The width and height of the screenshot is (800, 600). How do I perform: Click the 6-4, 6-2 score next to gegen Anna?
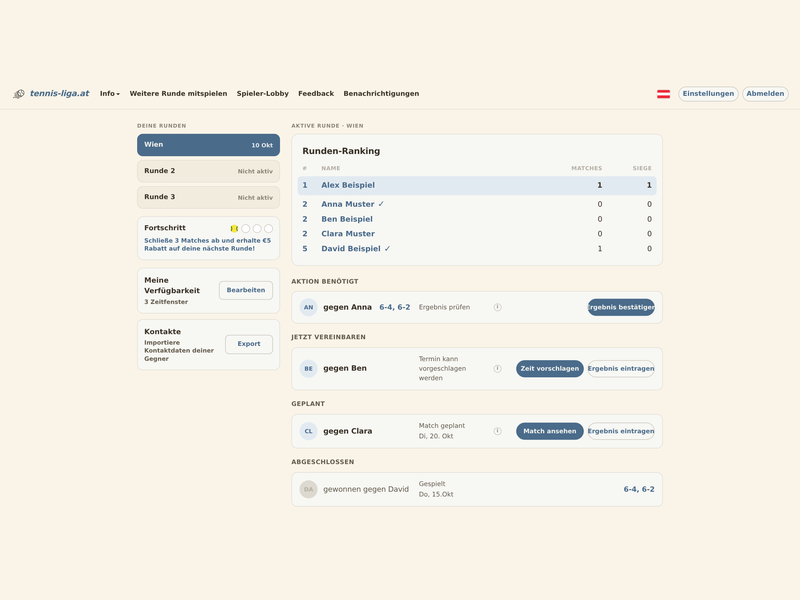394,307
